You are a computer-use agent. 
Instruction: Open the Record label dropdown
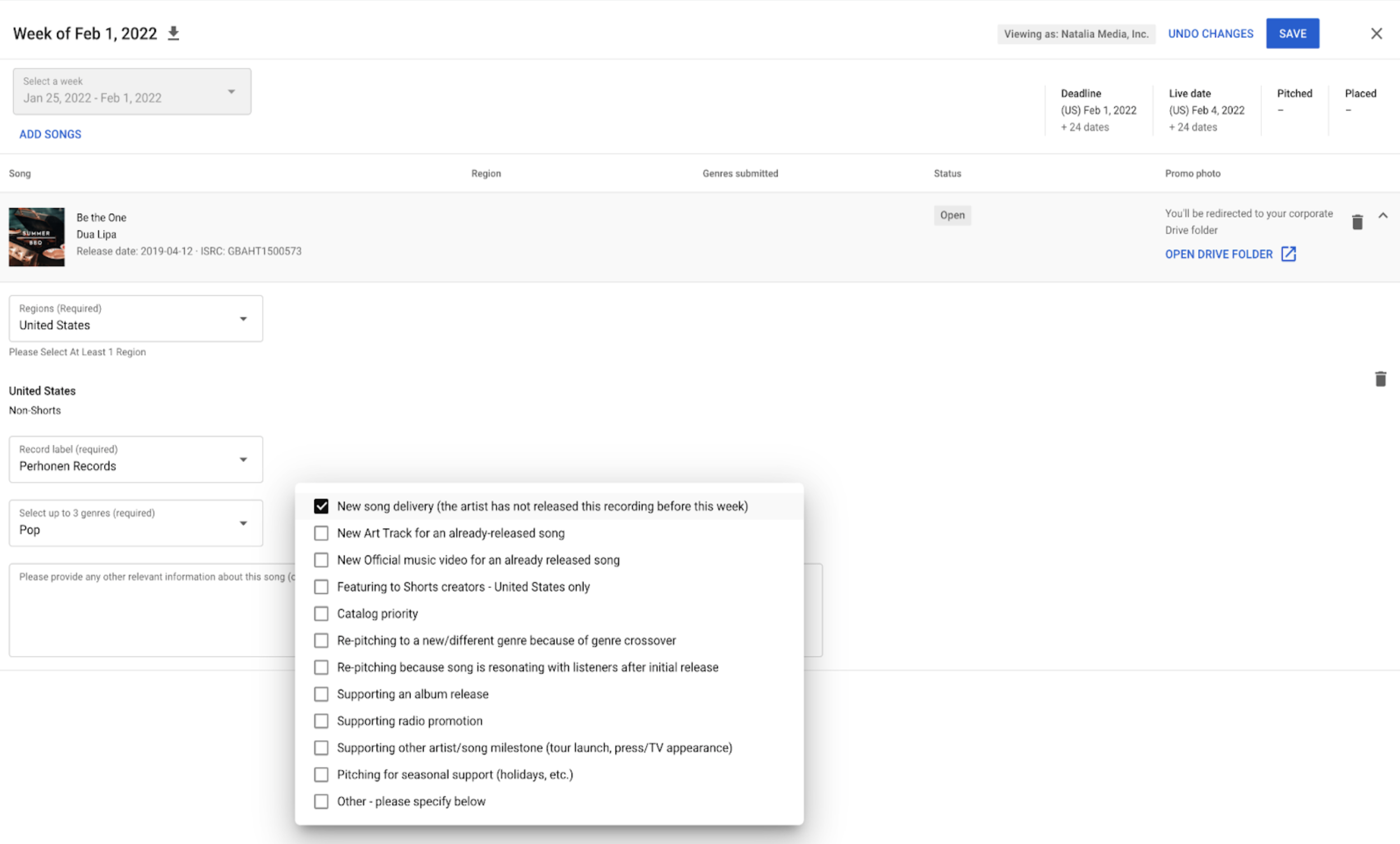[x=135, y=459]
